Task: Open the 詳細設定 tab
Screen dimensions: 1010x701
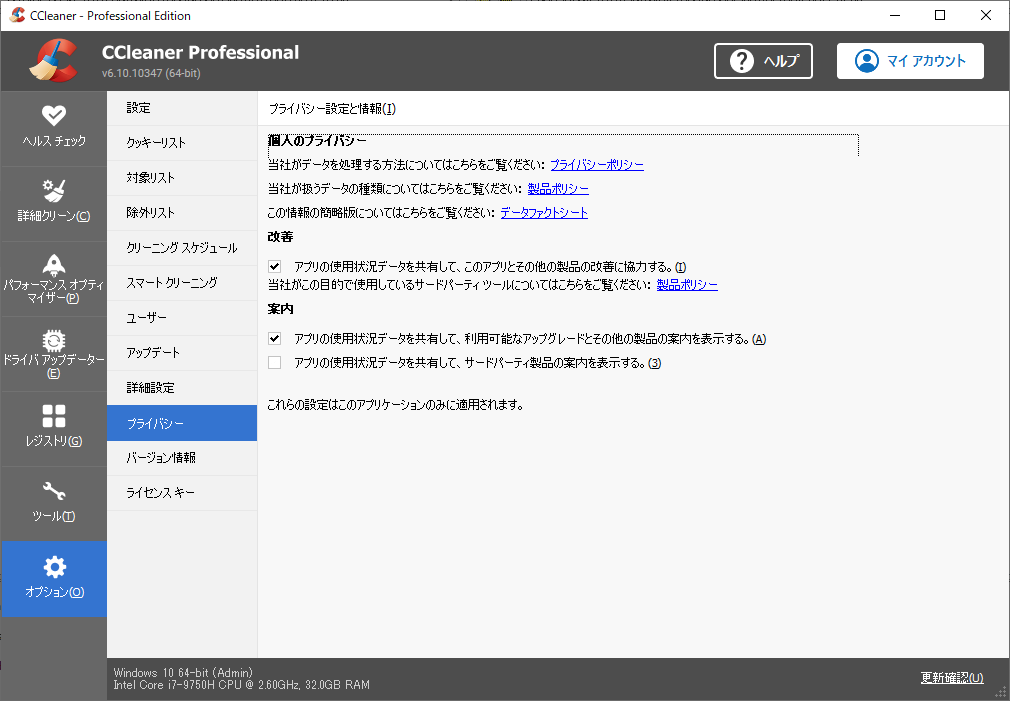Action: coord(182,388)
